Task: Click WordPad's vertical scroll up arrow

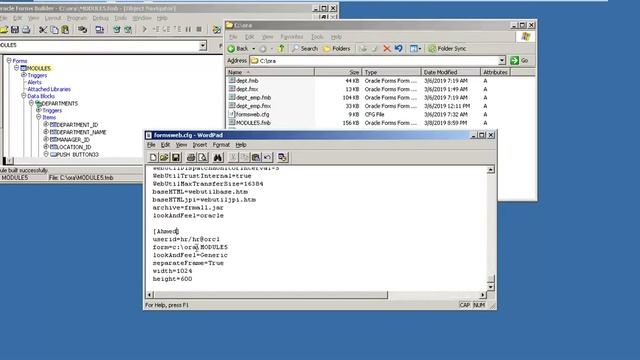Action: coord(491,169)
